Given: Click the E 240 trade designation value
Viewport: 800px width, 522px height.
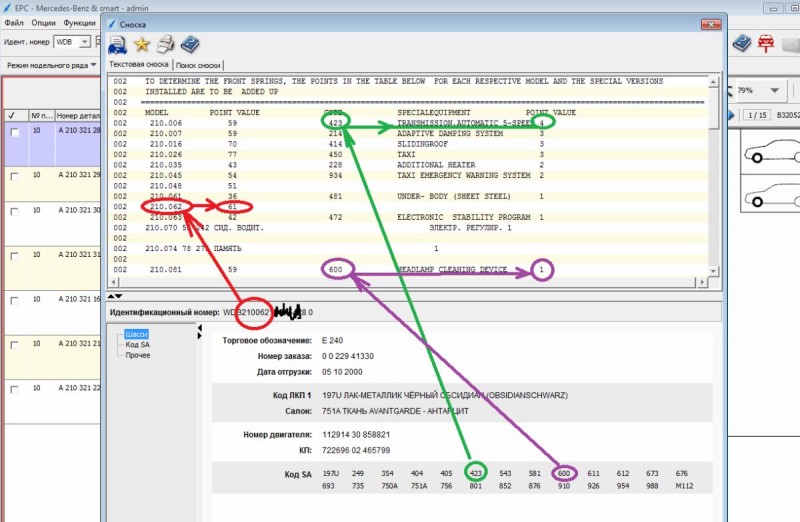Looking at the screenshot, I should 333,340.
